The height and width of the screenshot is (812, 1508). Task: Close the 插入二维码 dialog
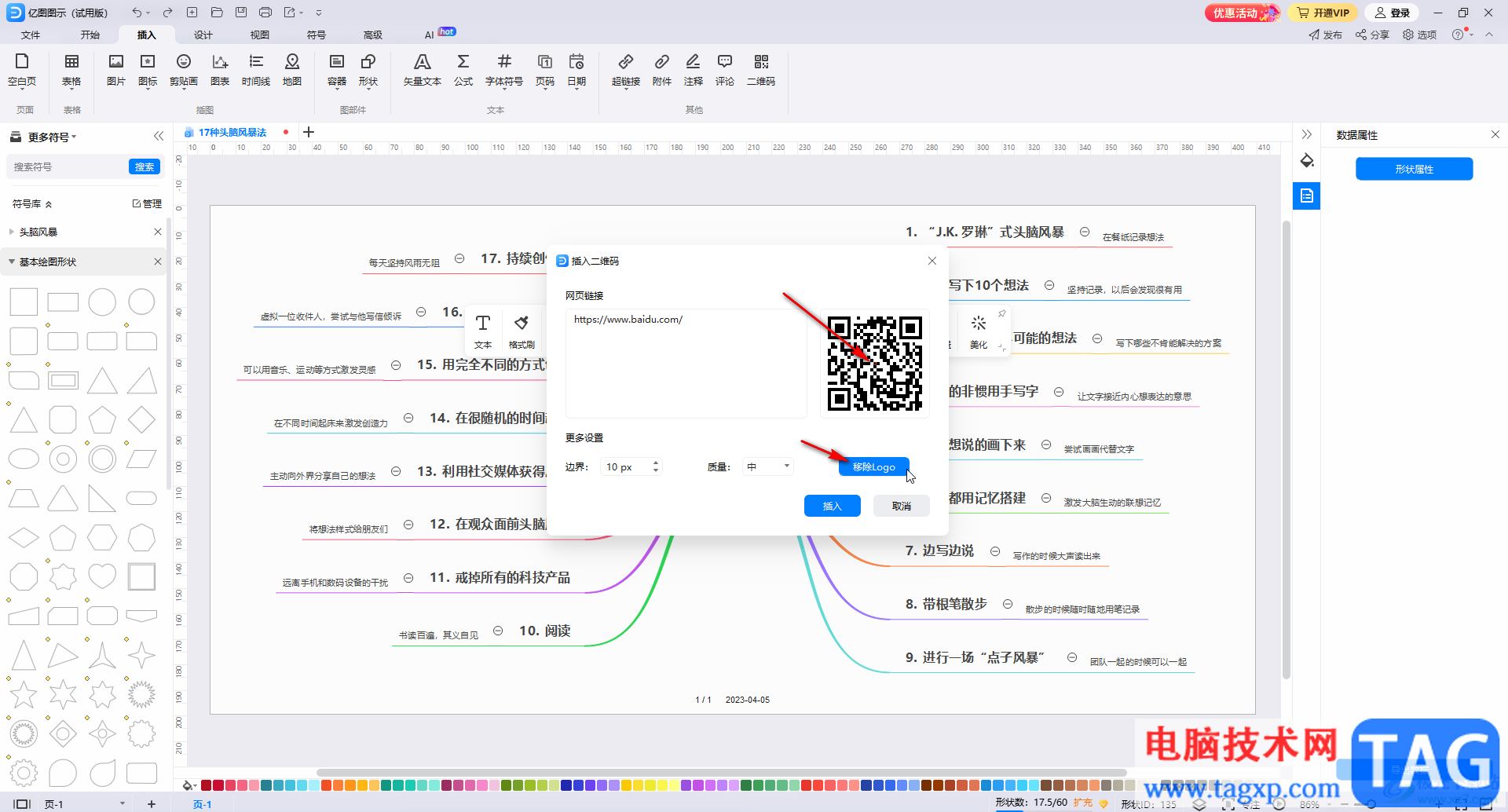pyautogui.click(x=932, y=261)
